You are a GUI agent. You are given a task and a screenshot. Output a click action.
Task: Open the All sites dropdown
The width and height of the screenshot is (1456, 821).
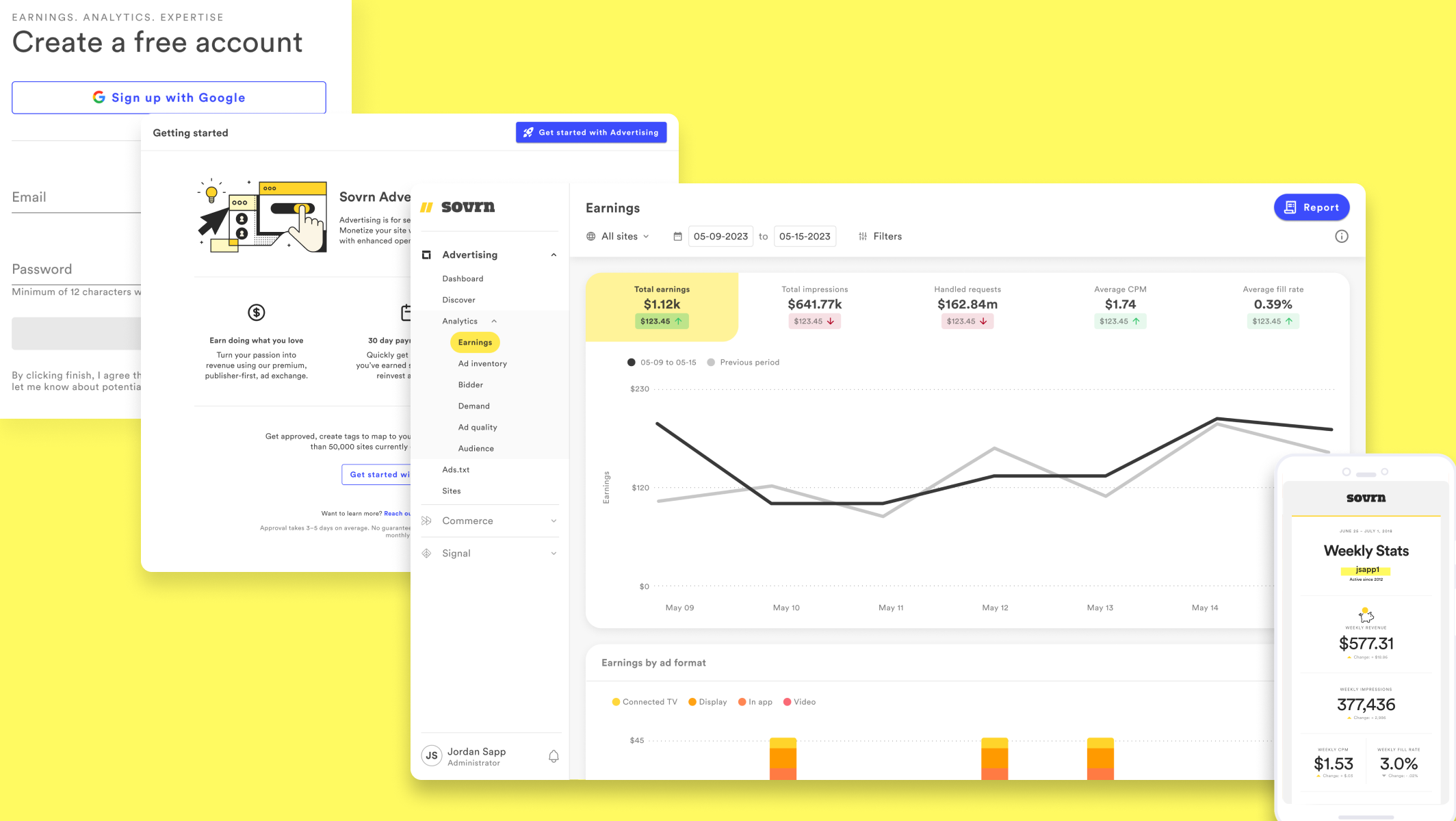618,236
